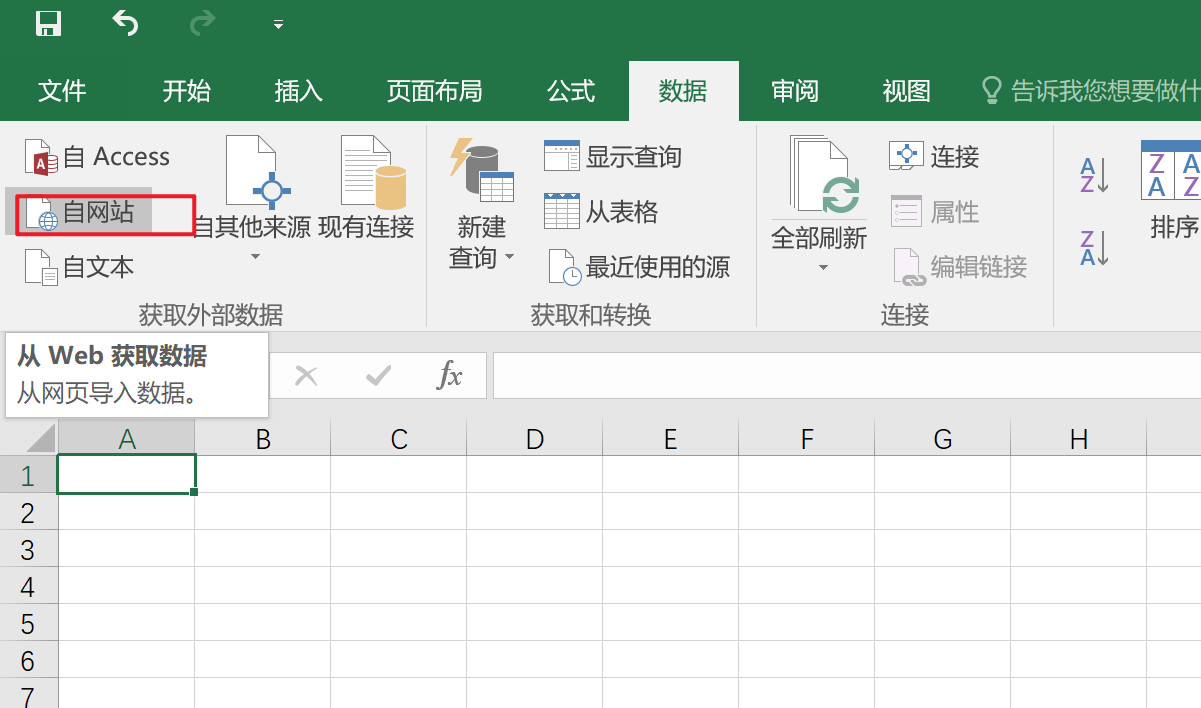
Task: Select column G header
Action: coord(943,438)
